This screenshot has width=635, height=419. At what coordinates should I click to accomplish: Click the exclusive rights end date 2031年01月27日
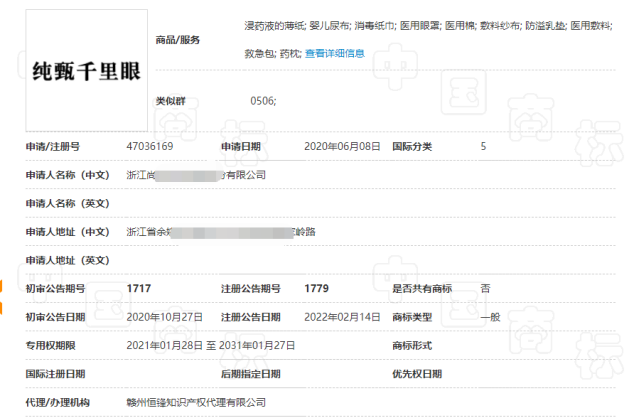pyautogui.click(x=257, y=345)
